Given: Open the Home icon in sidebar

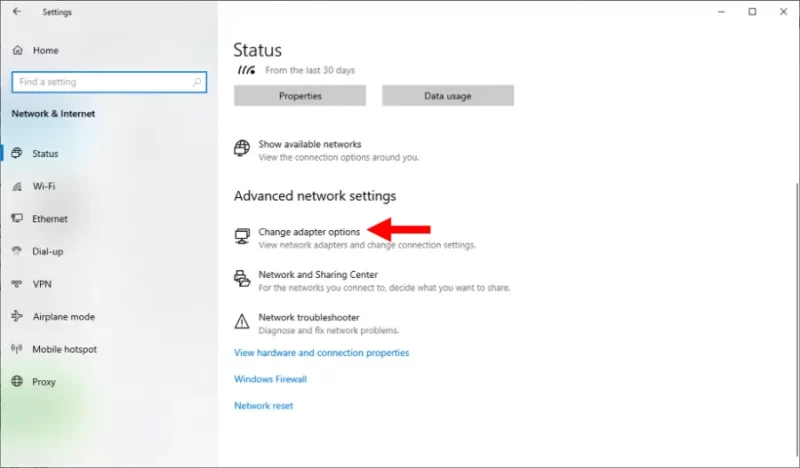Looking at the screenshot, I should tap(18, 50).
